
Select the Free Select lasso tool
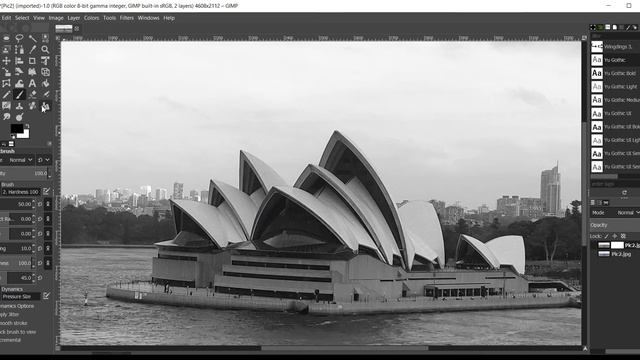pos(19,38)
